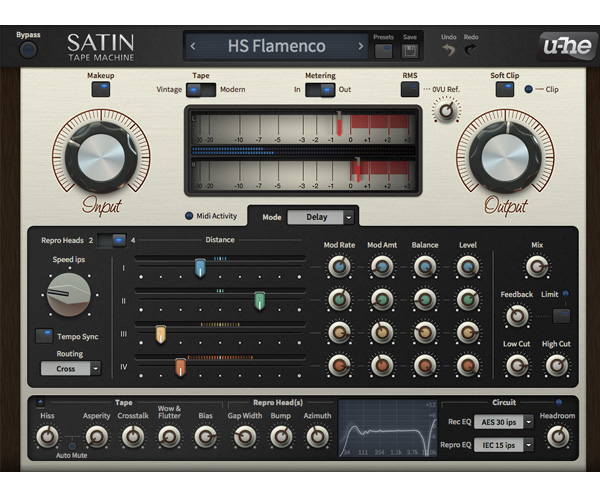Image resolution: width=600 pixels, height=500 pixels.
Task: Go to next preset arrow
Action: coord(360,46)
